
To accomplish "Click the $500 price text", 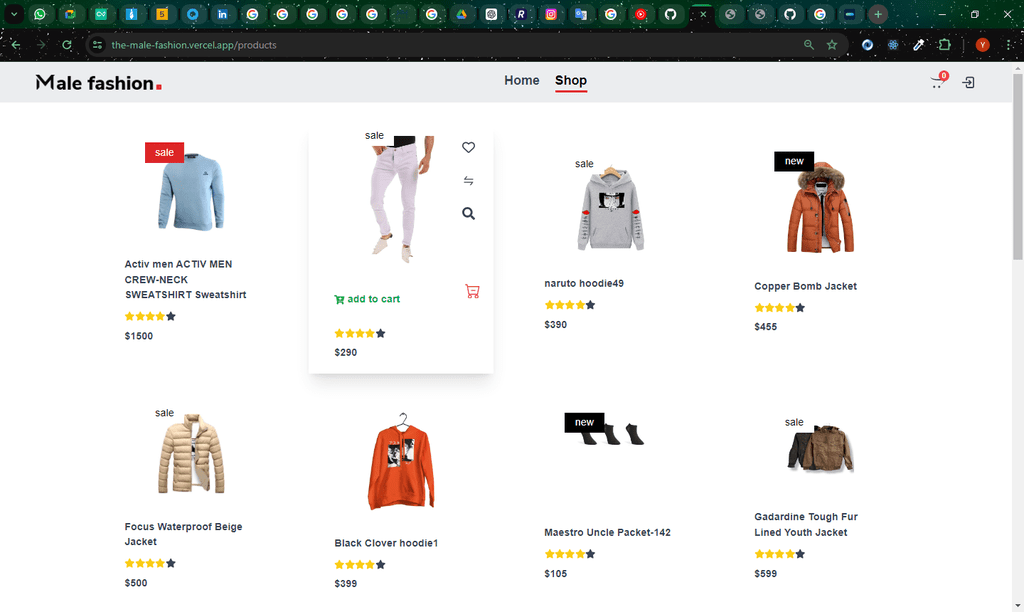I will pyautogui.click(x=136, y=583).
